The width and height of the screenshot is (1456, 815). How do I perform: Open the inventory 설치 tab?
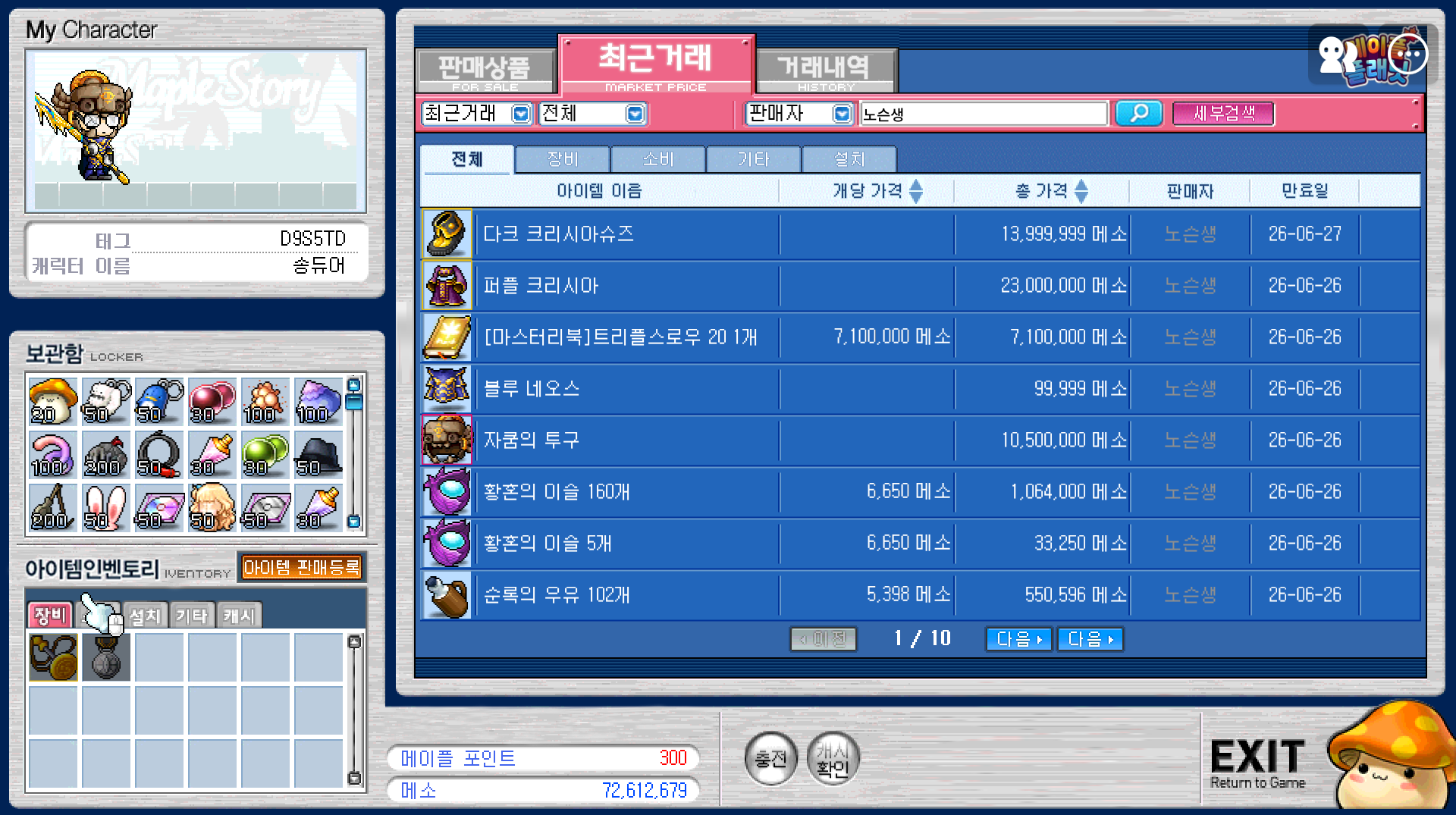[145, 616]
